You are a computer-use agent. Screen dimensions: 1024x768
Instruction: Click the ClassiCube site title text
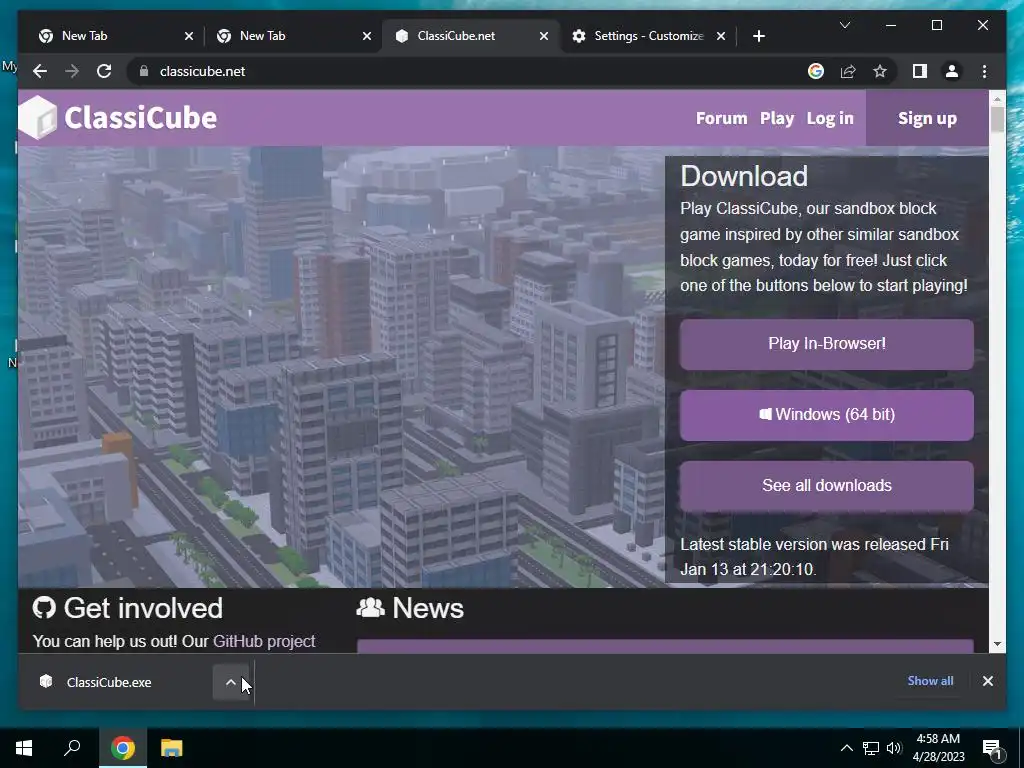pos(140,118)
